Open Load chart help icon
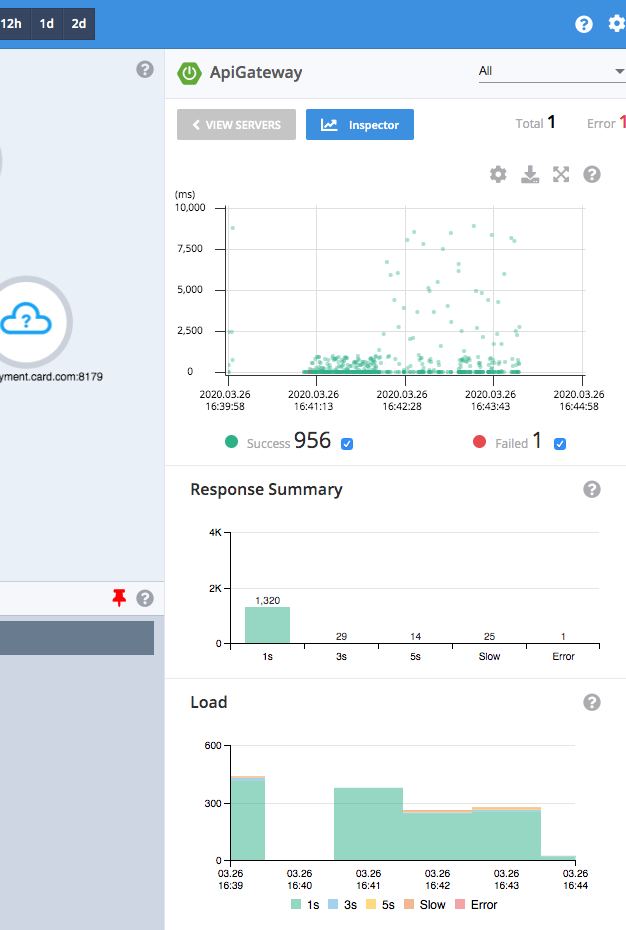Viewport: 626px width, 930px height. pos(592,702)
